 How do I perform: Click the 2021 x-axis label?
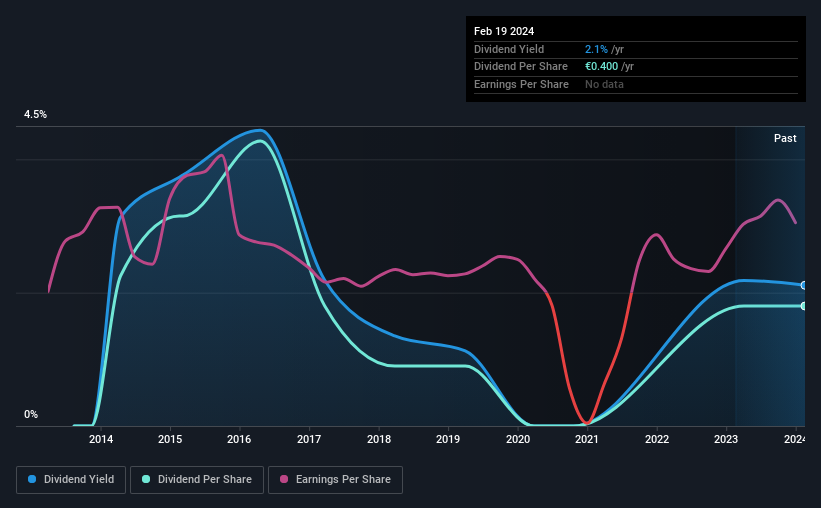(x=587, y=439)
